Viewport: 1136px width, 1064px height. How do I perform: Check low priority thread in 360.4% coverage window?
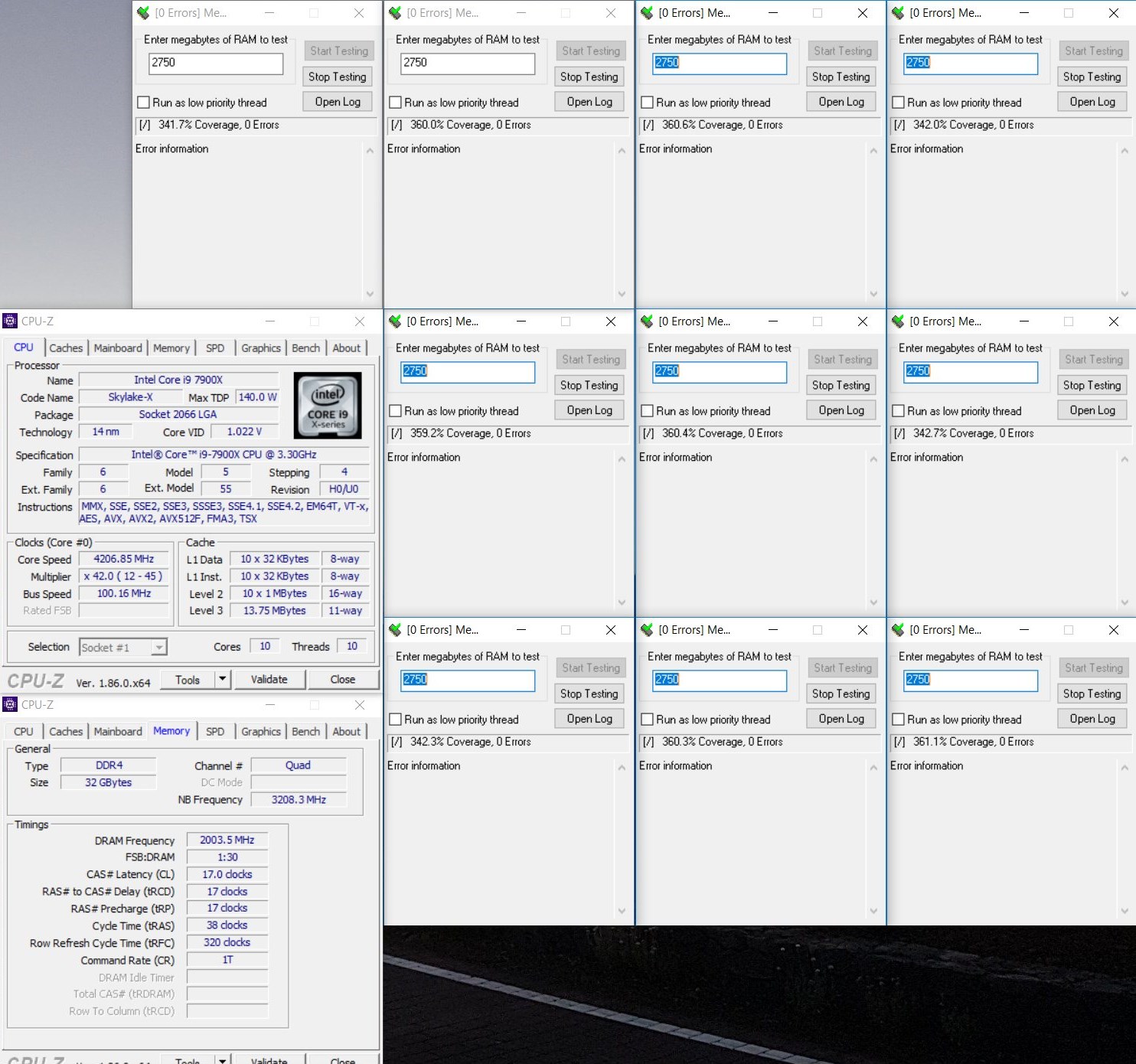[645, 411]
